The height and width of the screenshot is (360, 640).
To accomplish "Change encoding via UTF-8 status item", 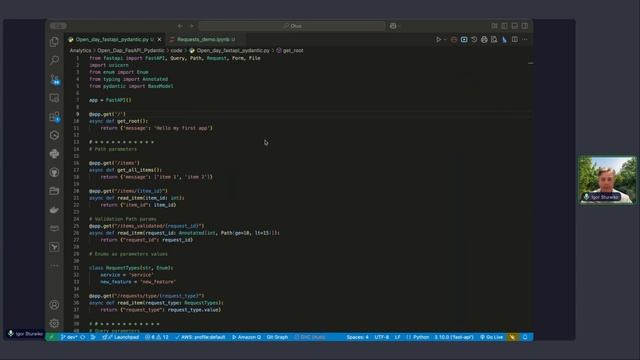I will 382,337.
